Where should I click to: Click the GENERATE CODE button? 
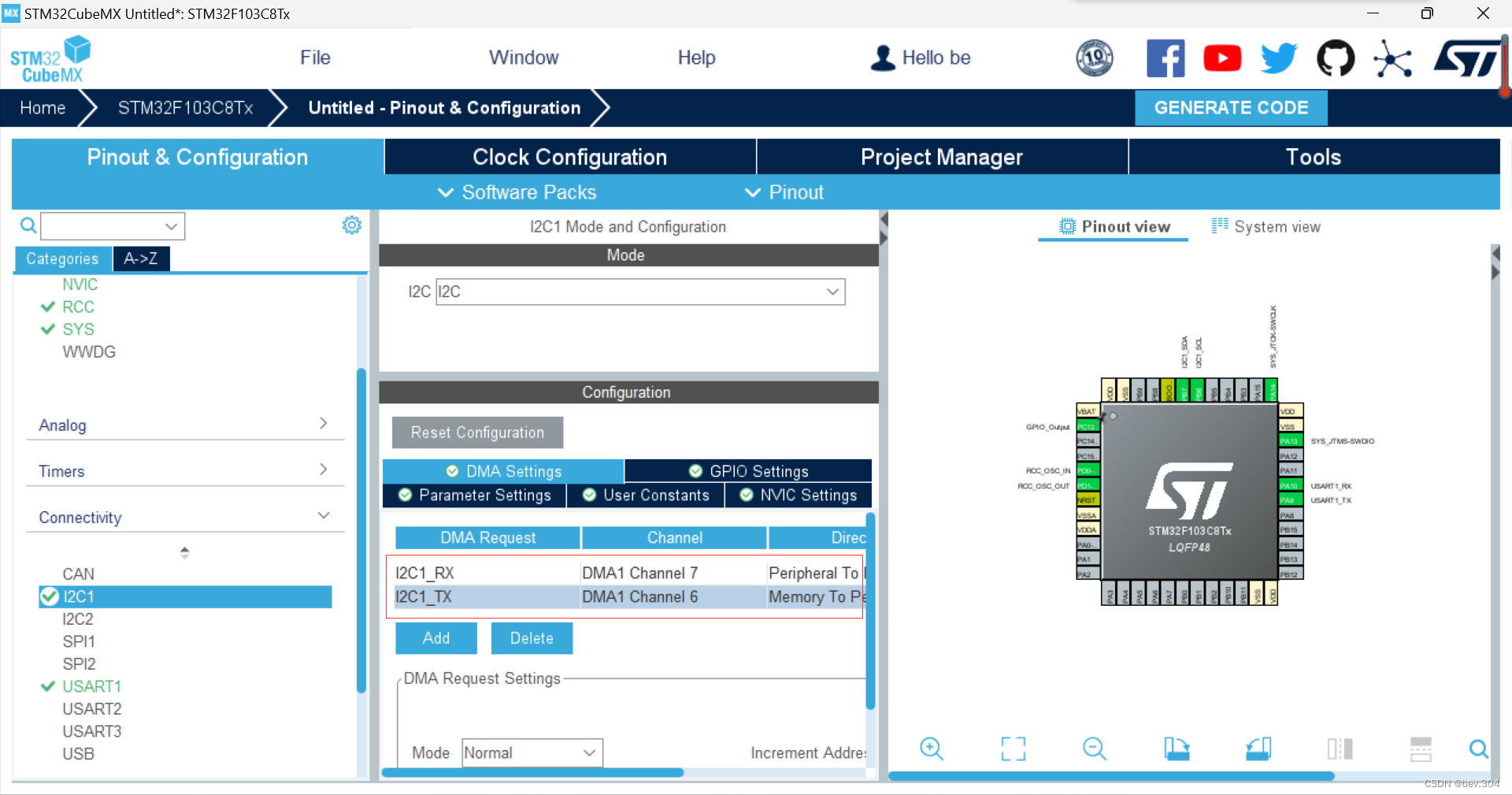pos(1231,108)
